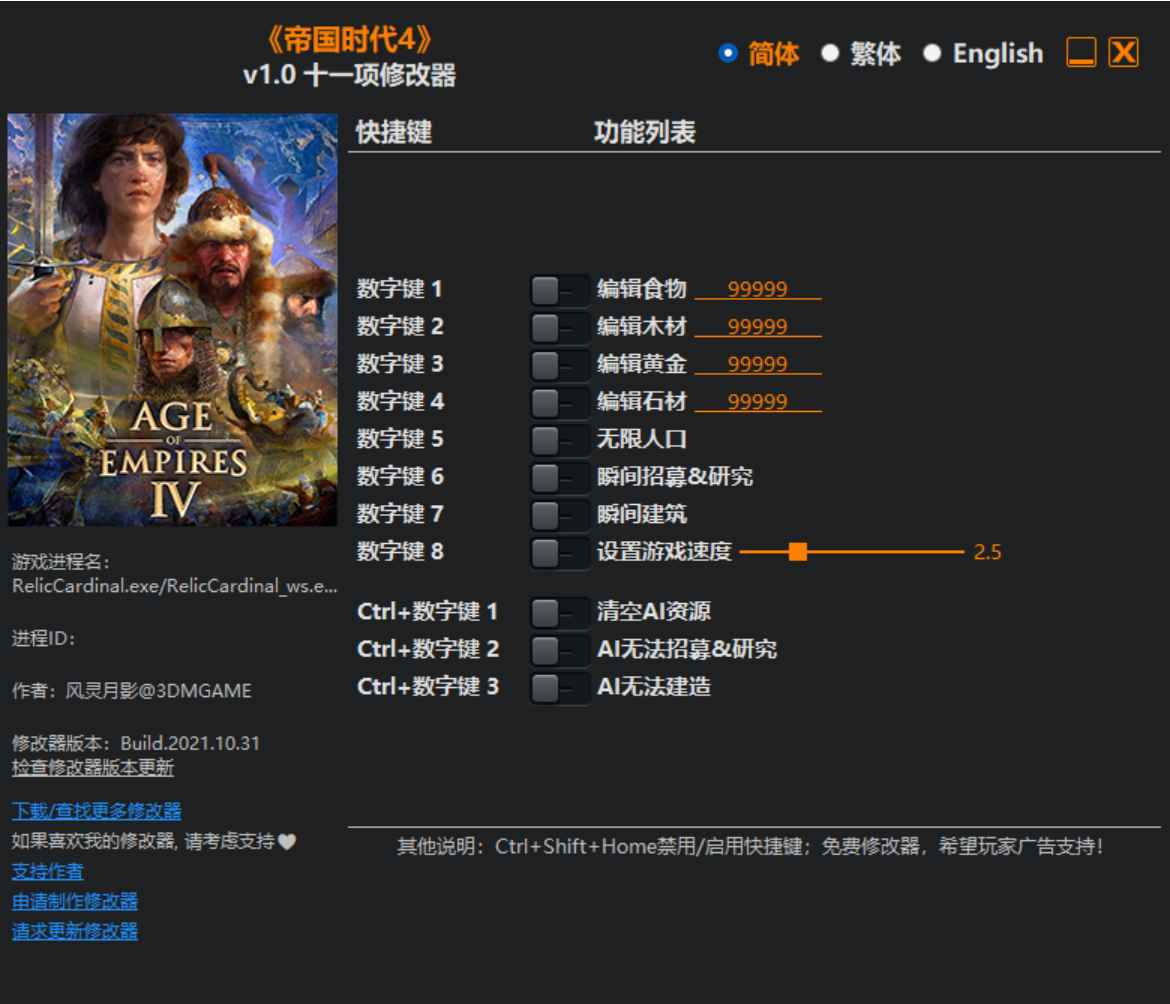Screen dimensions: 1170x1004
Task: Enable AI无法招募&研究 toggle
Action: [x=559, y=649]
